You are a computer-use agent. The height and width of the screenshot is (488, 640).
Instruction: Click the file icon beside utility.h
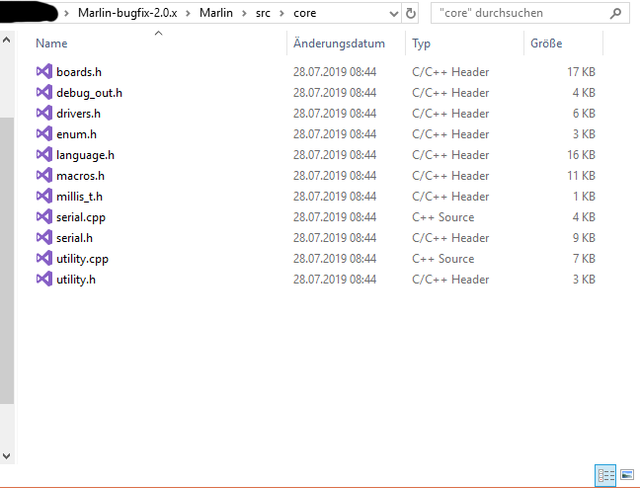click(x=44, y=279)
